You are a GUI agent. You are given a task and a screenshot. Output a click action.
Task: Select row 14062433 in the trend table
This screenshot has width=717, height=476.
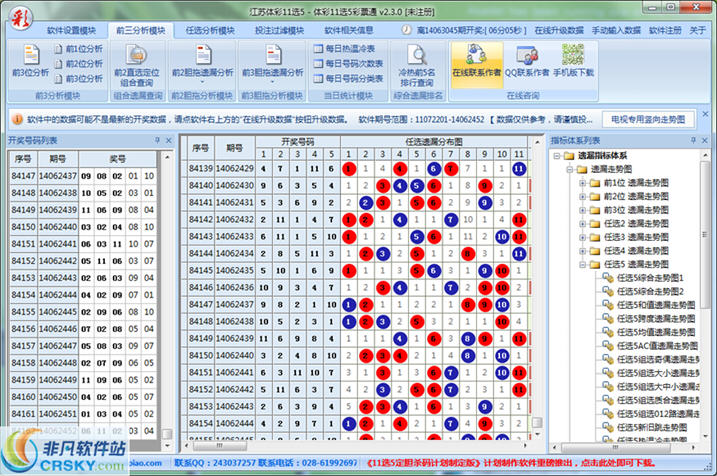point(356,236)
